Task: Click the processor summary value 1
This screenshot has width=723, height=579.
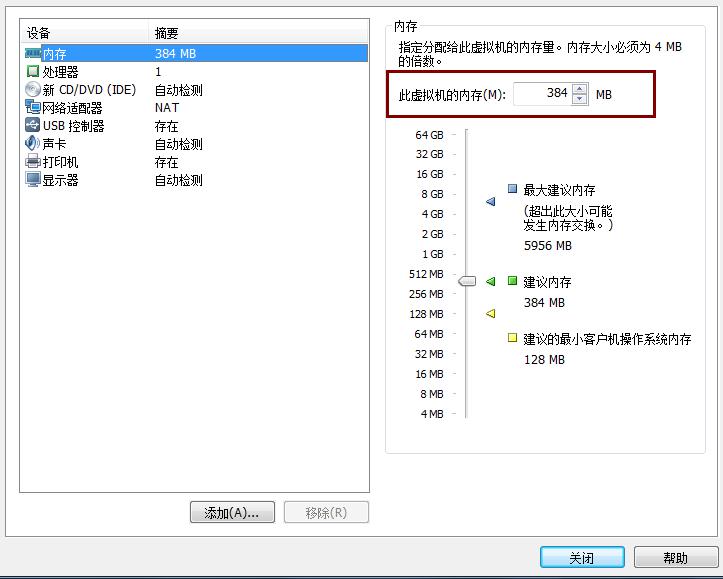Action: (x=158, y=71)
